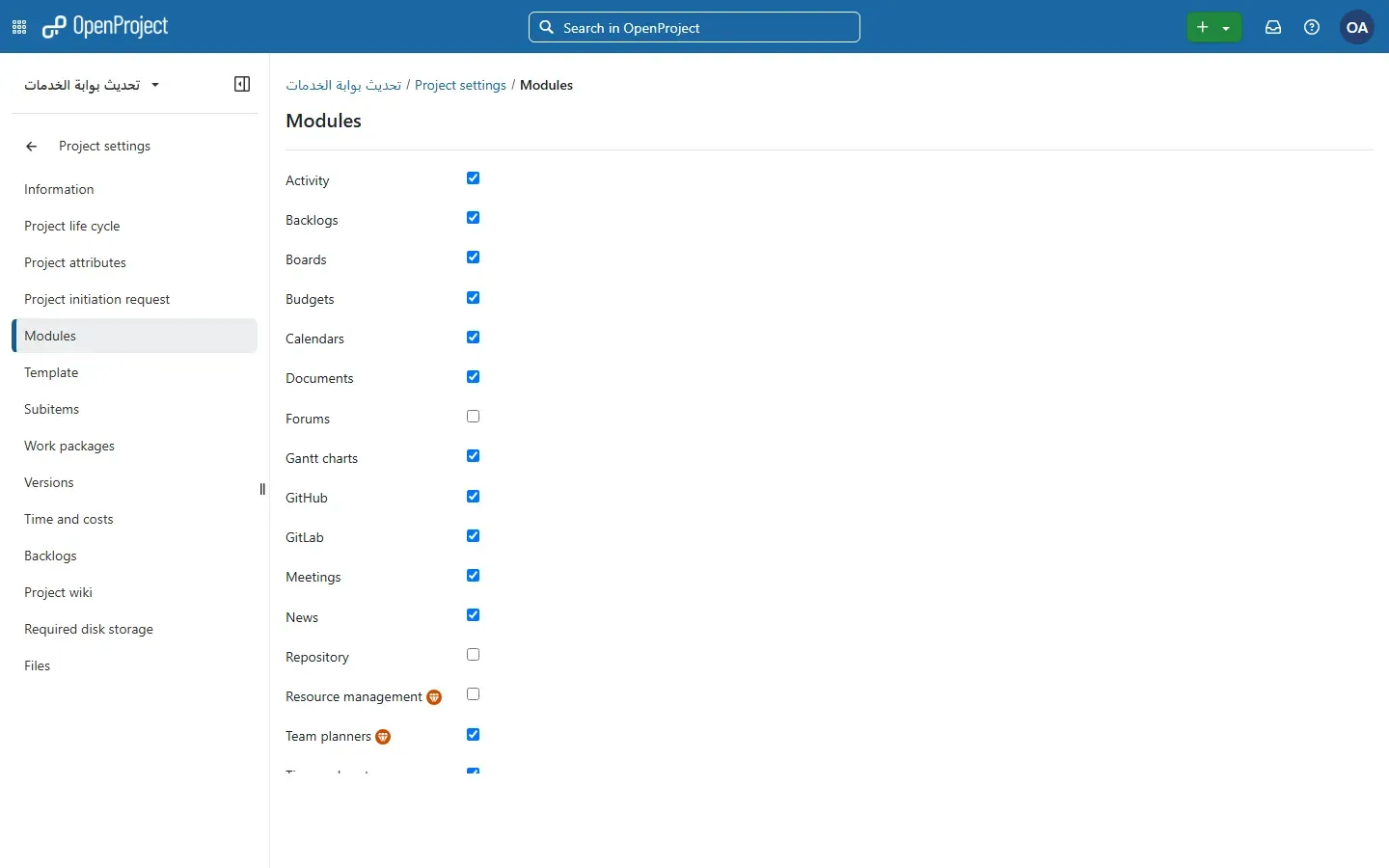Click the Gantt charts label
The width and height of the screenshot is (1389, 868).
[321, 459]
